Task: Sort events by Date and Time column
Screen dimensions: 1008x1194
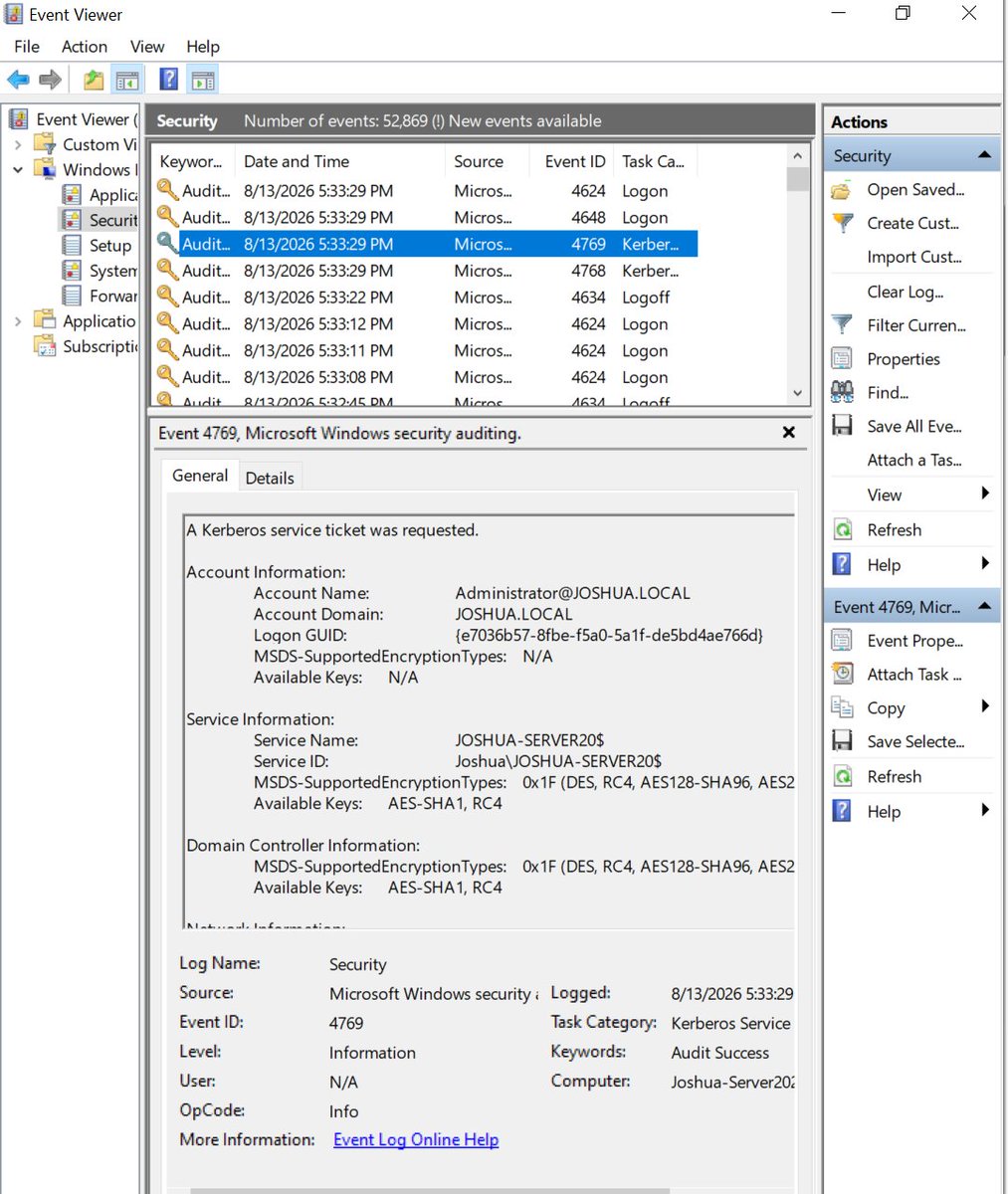Action: [339, 161]
